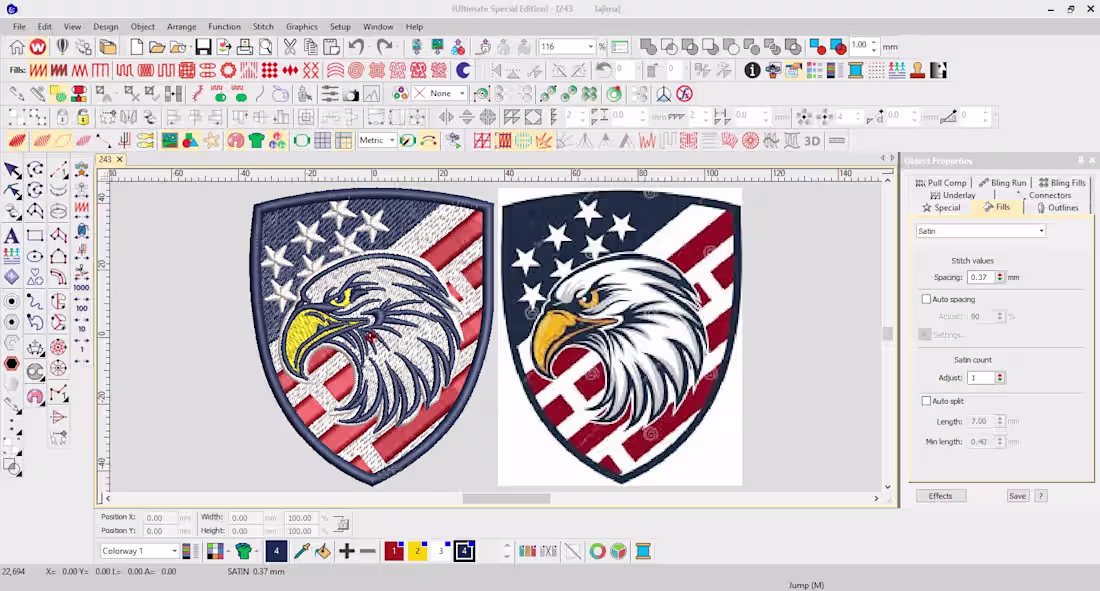The width and height of the screenshot is (1100, 591).
Task: Click the black Design Information icon
Action: (x=752, y=70)
